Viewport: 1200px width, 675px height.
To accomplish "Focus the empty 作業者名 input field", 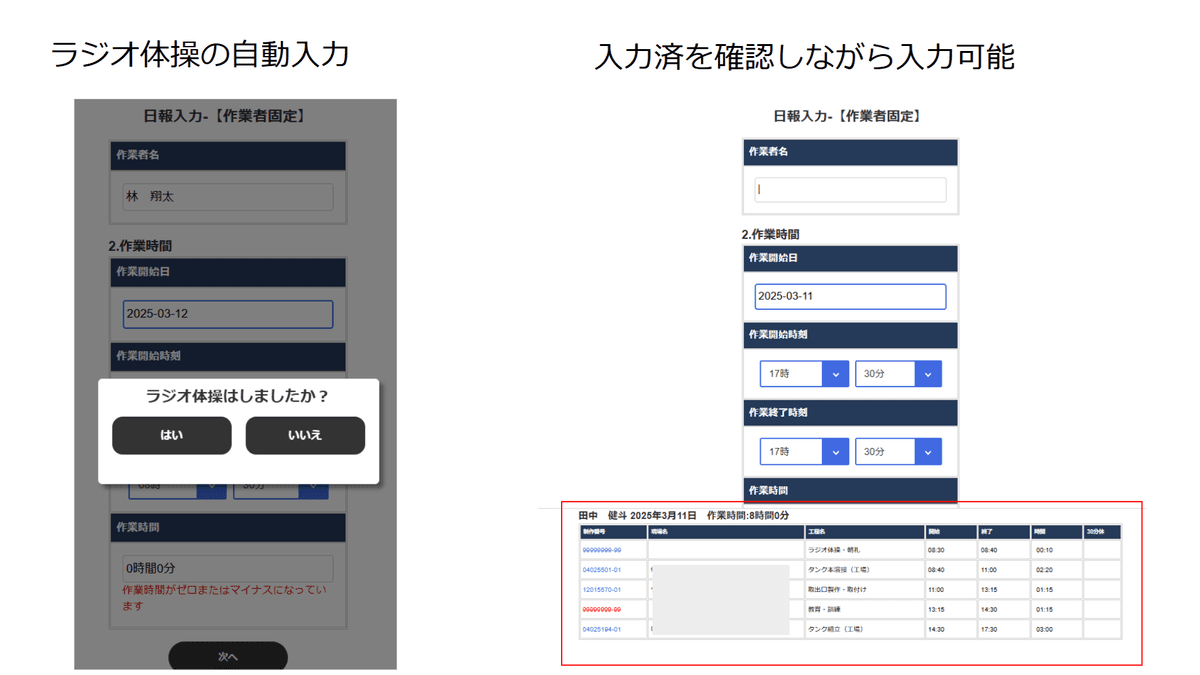I will tap(850, 190).
